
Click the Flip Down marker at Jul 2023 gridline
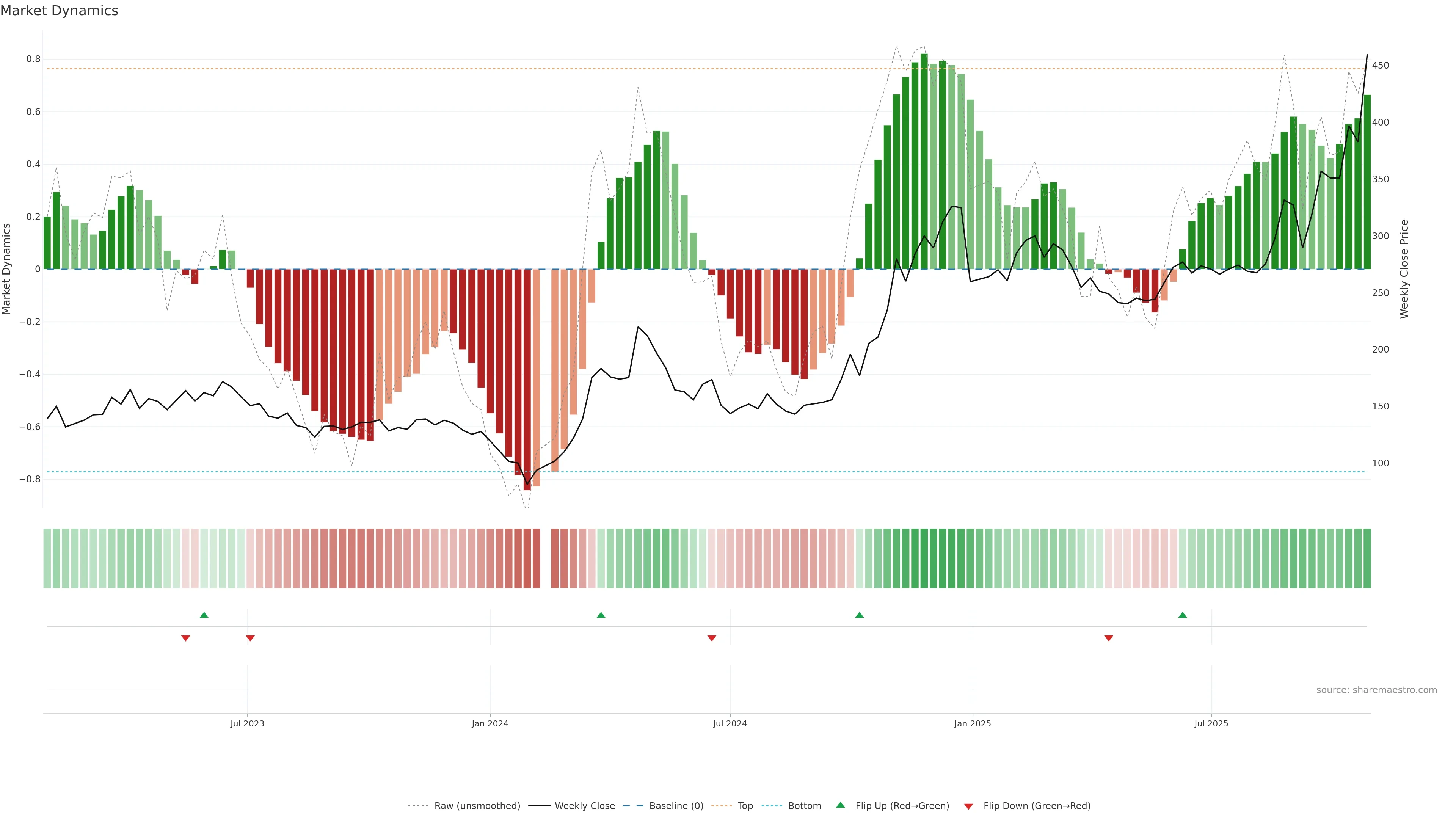tap(250, 638)
